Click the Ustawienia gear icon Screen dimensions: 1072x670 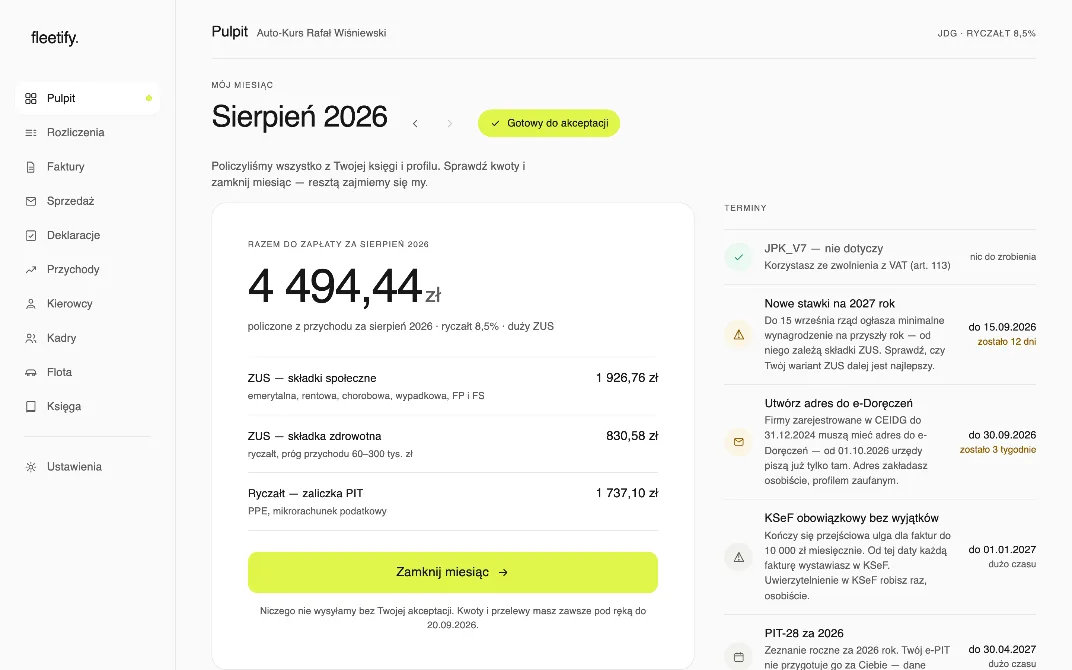(31, 467)
